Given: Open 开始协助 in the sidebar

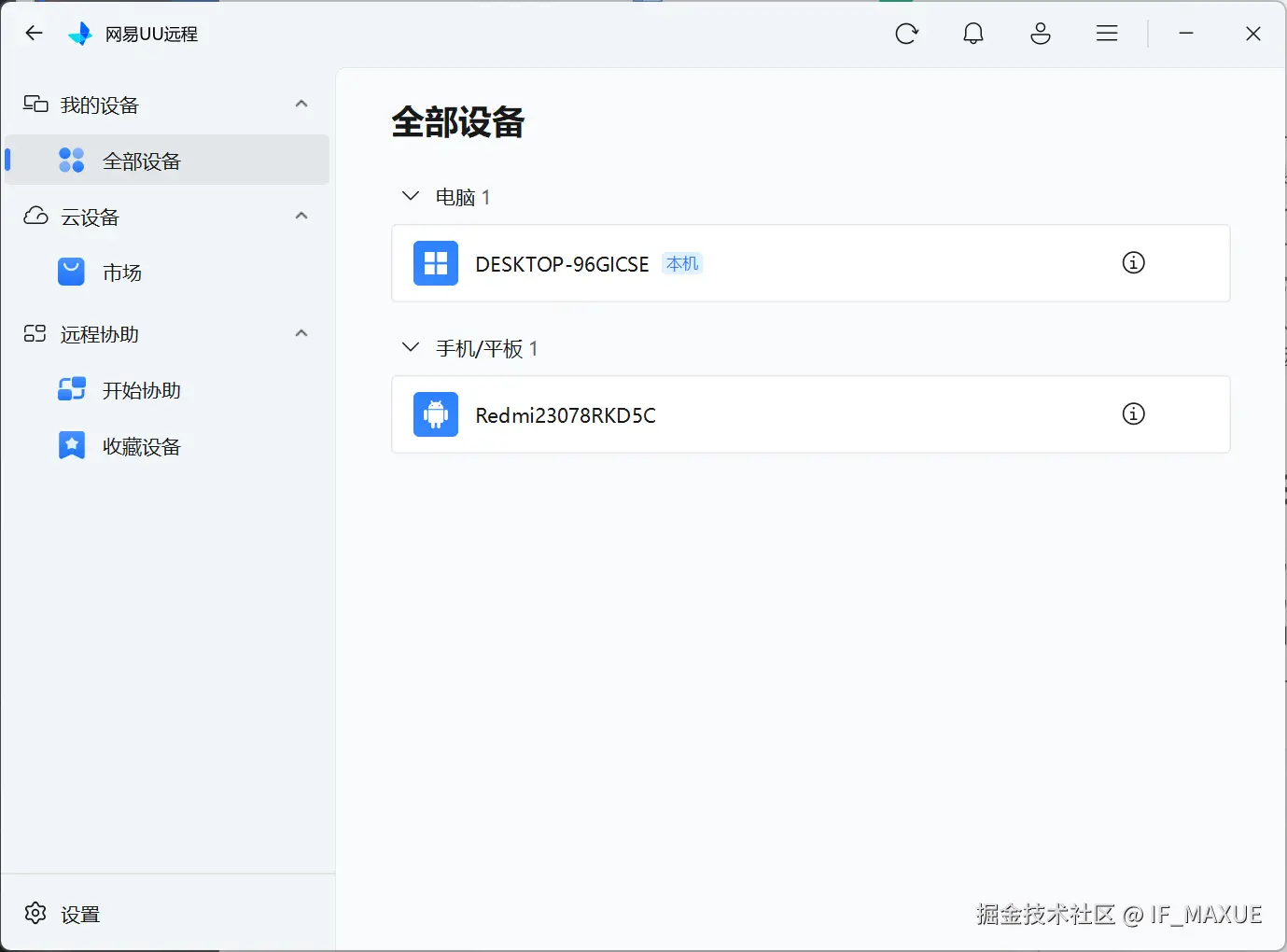Looking at the screenshot, I should [x=167, y=389].
